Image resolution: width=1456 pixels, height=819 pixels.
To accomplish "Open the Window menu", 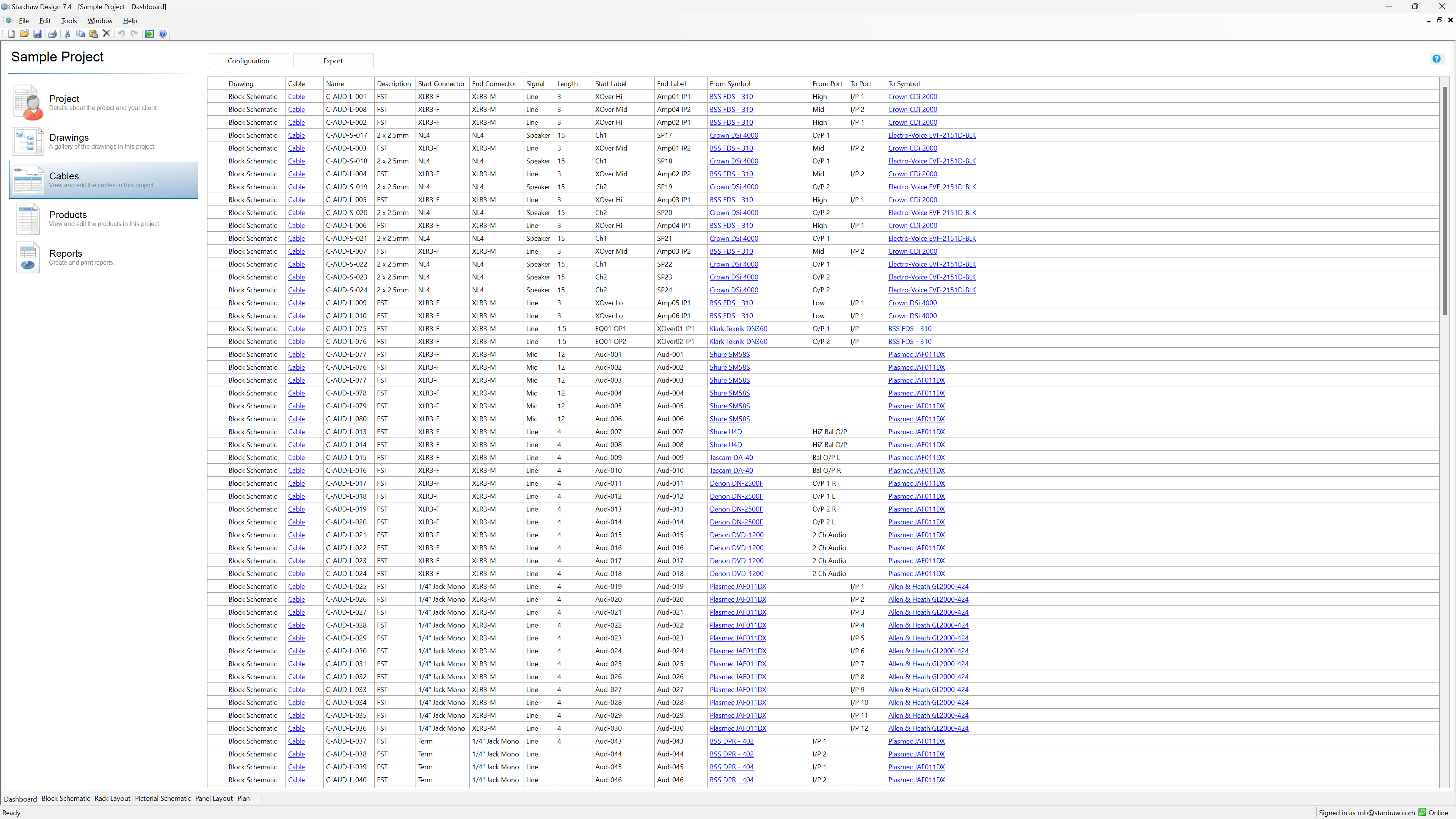I will pyautogui.click(x=99, y=21).
